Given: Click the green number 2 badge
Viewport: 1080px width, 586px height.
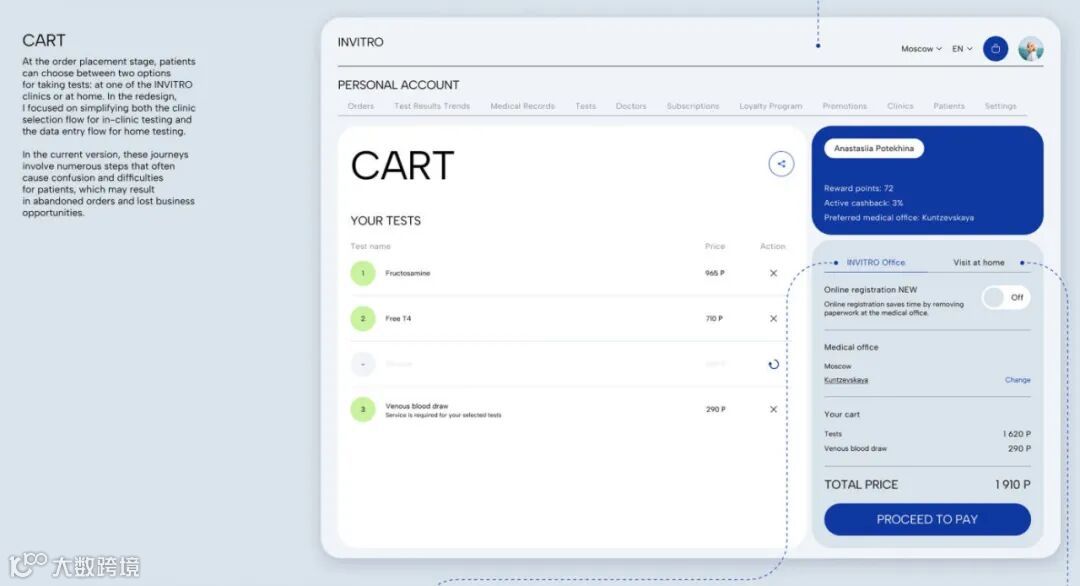Looking at the screenshot, I should (363, 319).
